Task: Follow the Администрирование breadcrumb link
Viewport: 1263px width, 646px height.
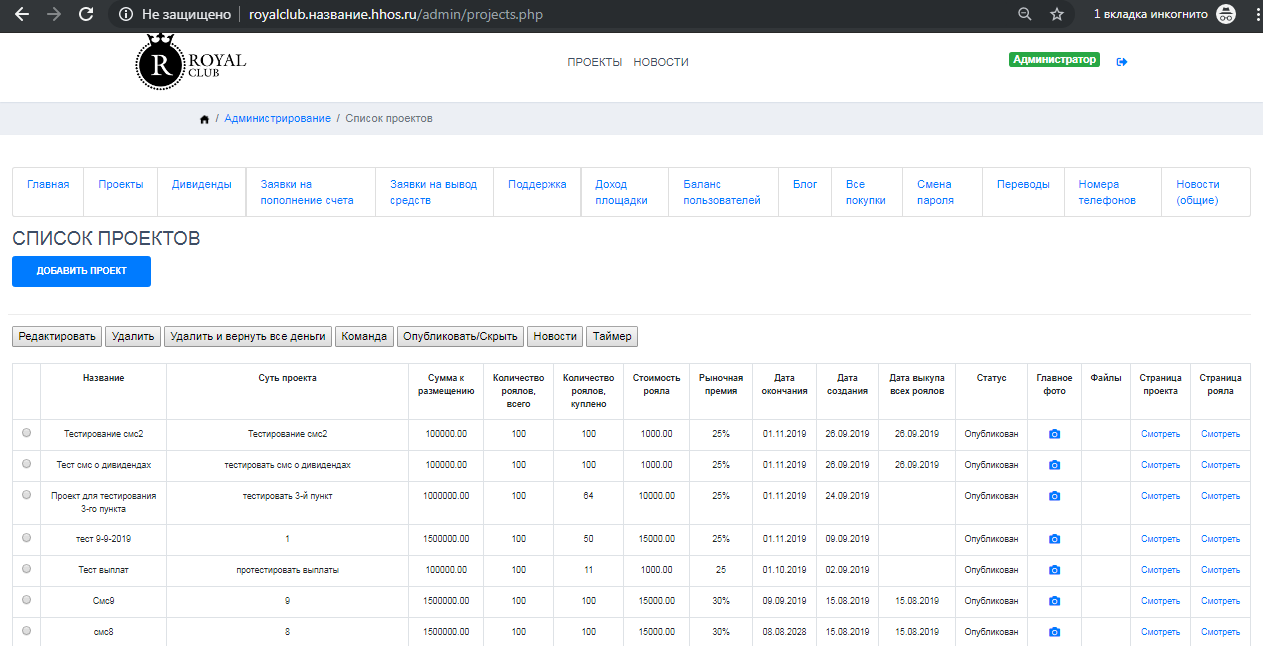Action: (277, 119)
